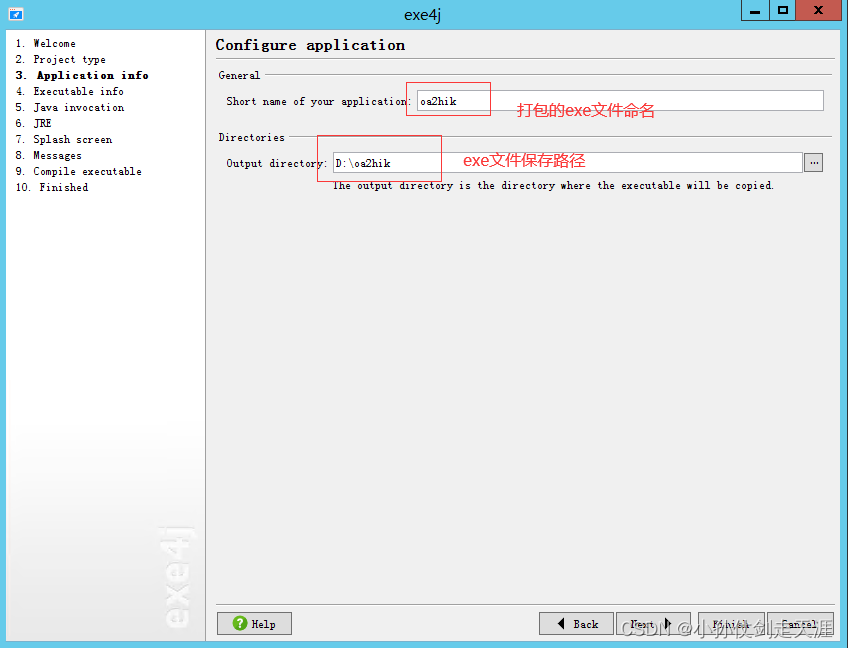Minimize the exe4j window
Screen dimensions: 848x648
(x=755, y=10)
